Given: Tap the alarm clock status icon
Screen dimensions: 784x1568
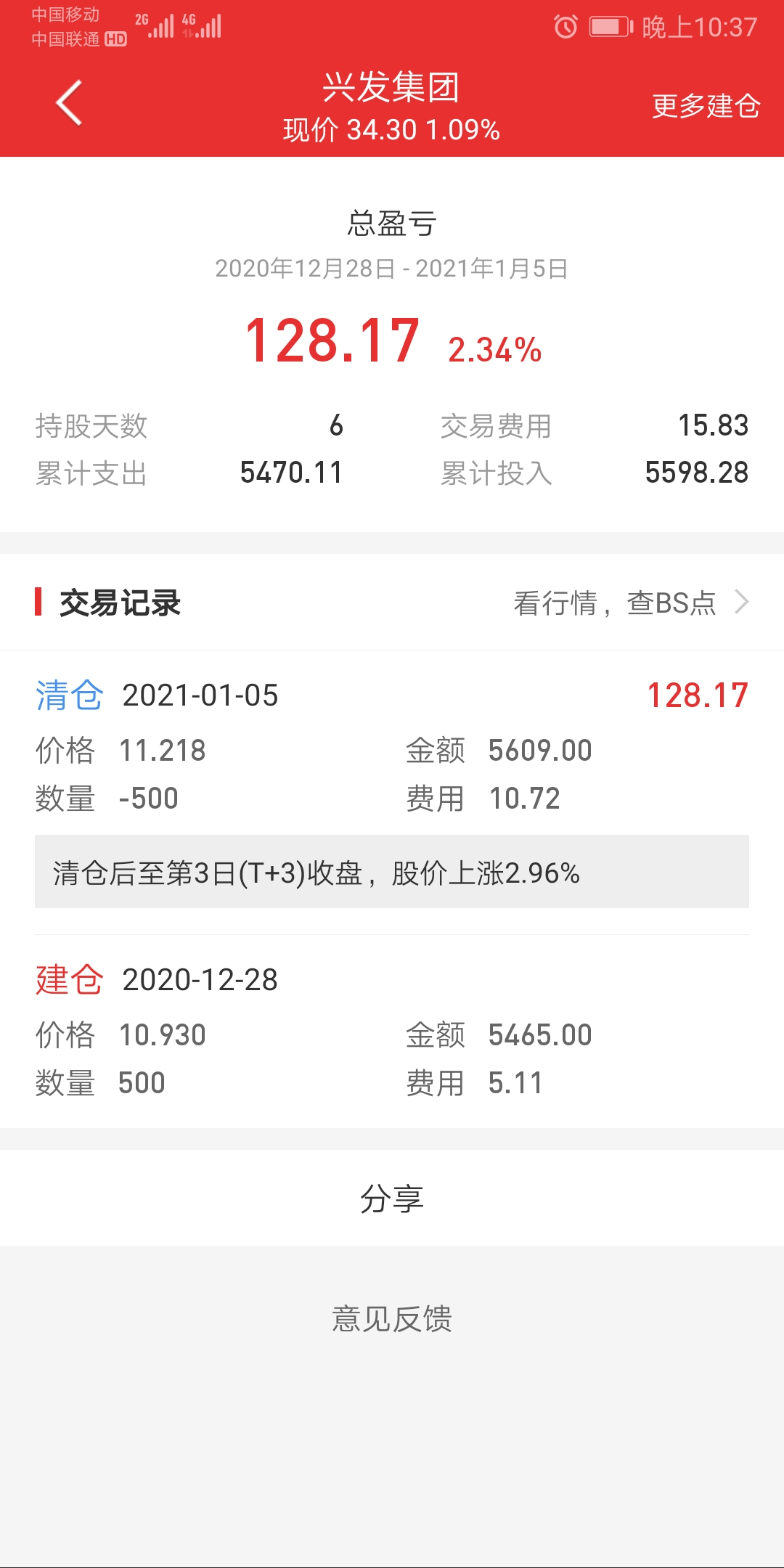Looking at the screenshot, I should [x=565, y=27].
